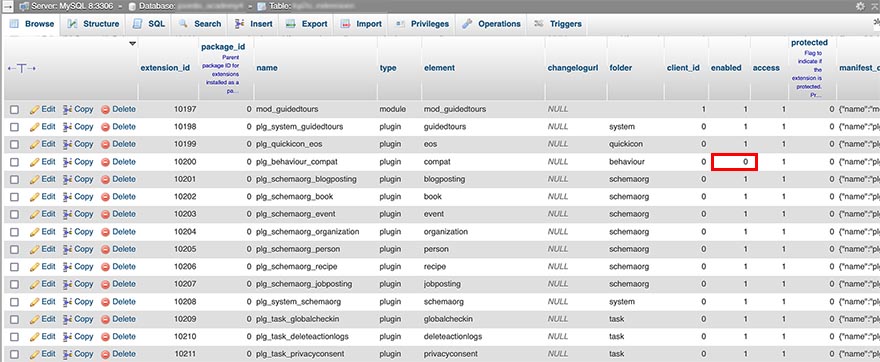Open the Import tab
Image resolution: width=880 pixels, height=362 pixels.
point(361,24)
